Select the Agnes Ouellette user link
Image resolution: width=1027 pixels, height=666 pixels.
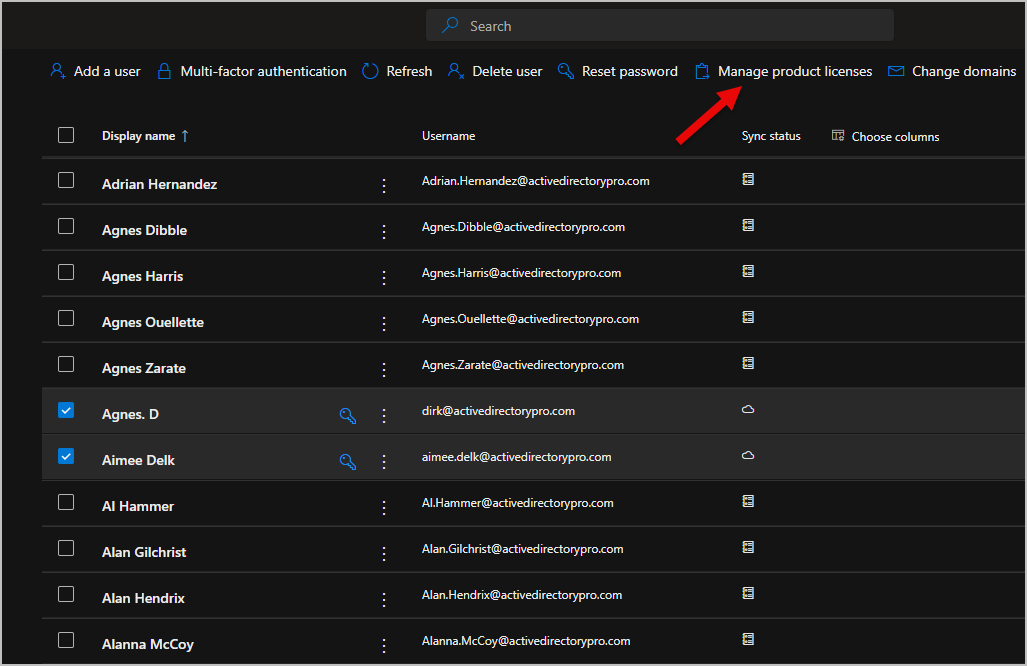pyautogui.click(x=152, y=322)
